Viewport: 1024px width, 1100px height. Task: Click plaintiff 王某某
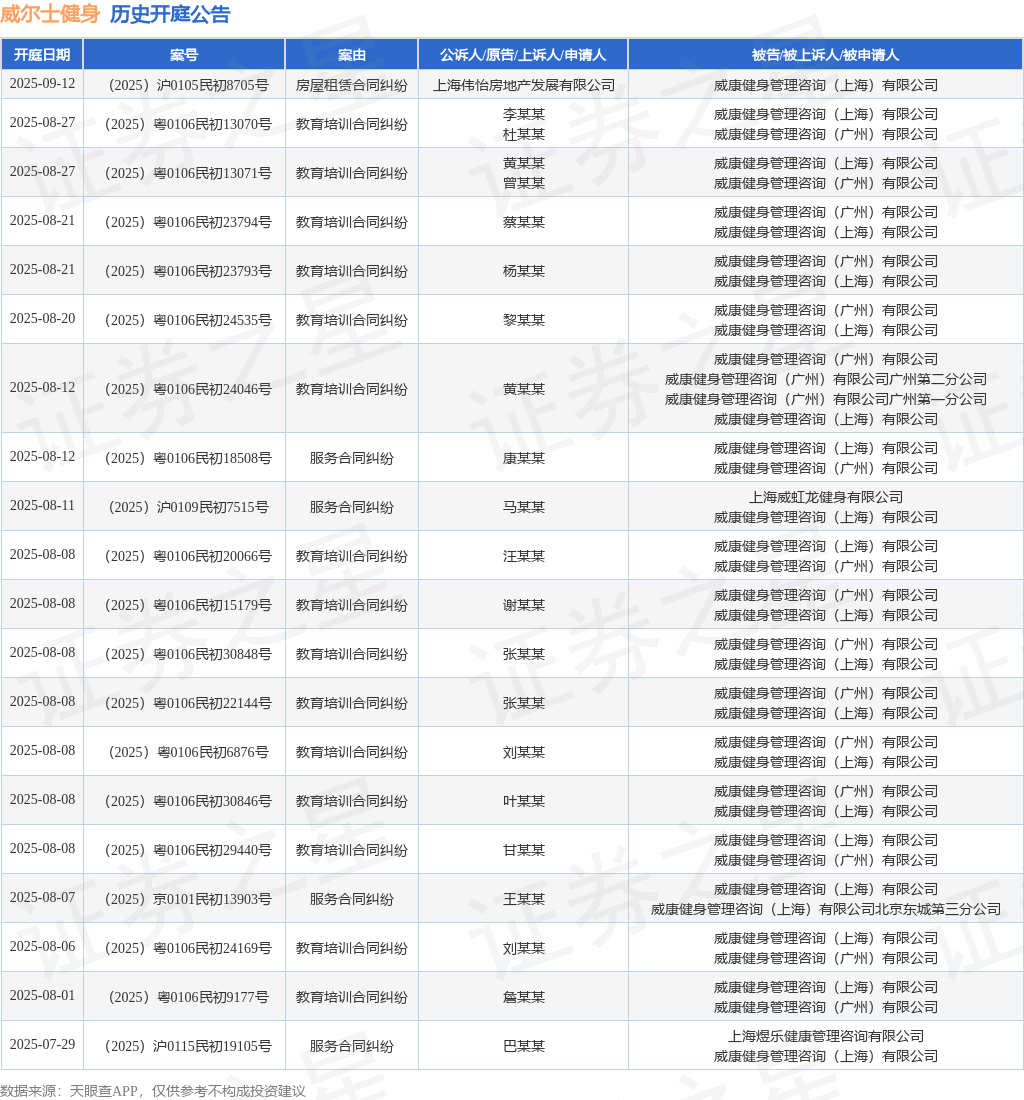pos(523,899)
